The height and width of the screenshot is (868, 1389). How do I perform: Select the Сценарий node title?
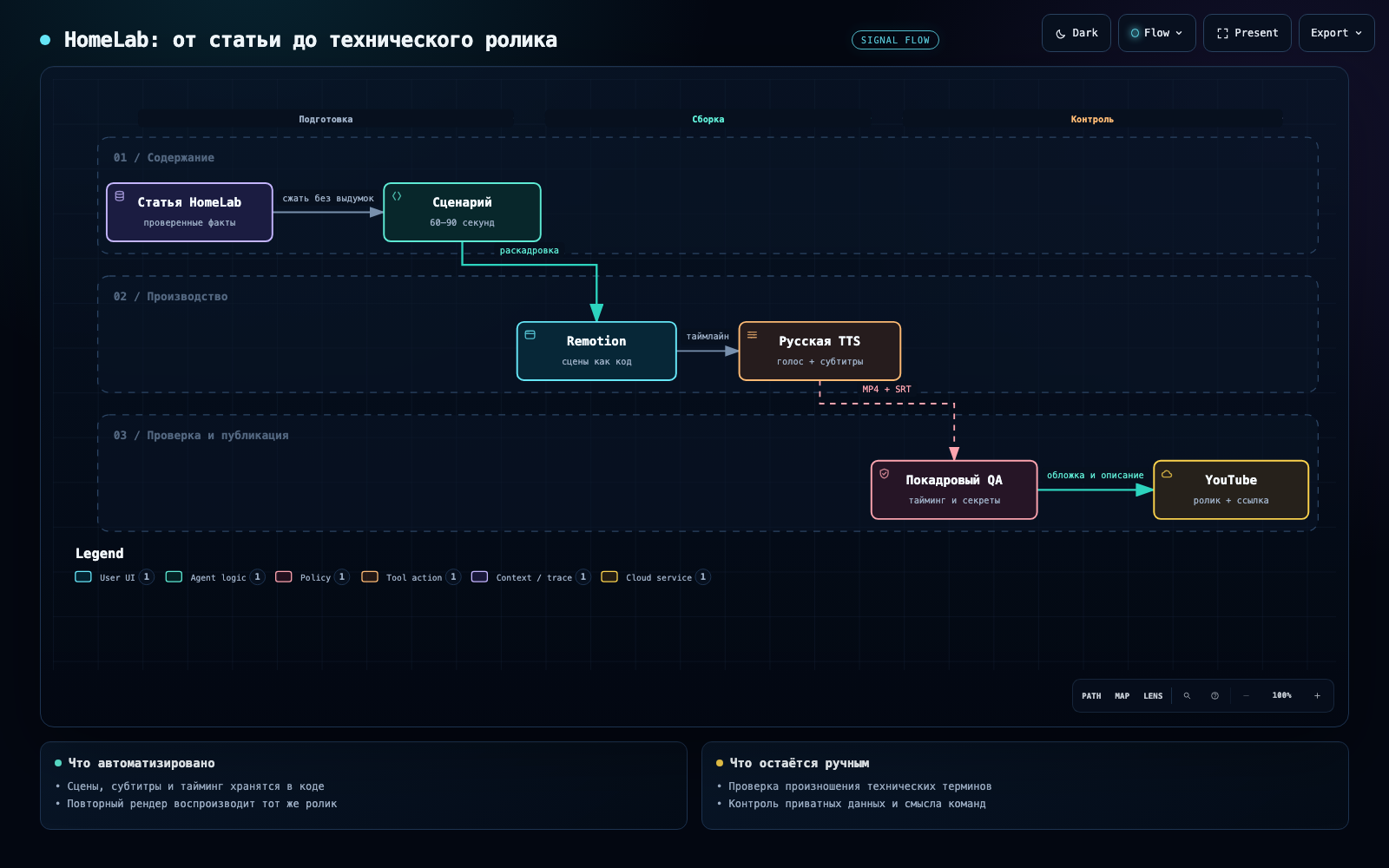click(x=462, y=202)
